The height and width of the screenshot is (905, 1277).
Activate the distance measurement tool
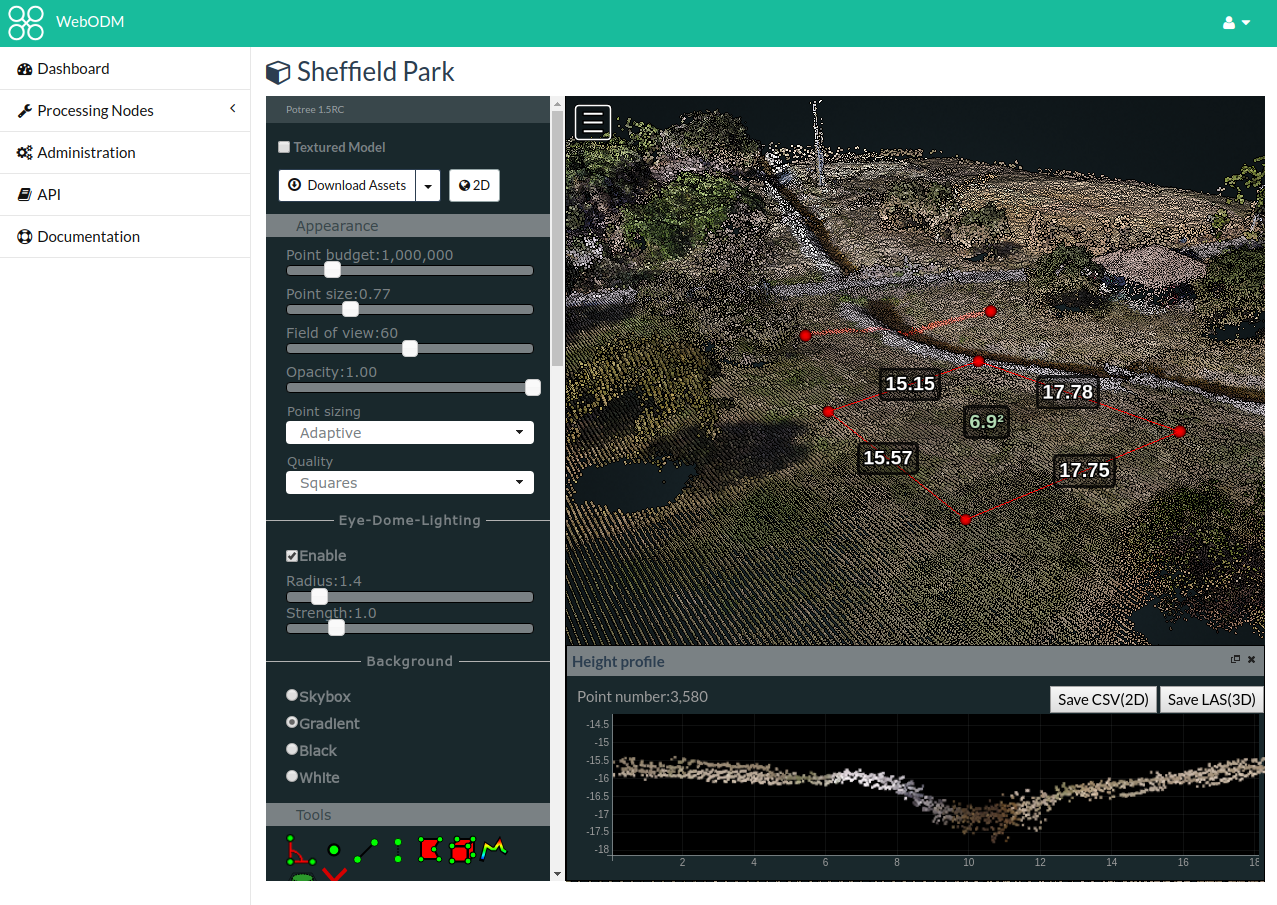coord(366,851)
